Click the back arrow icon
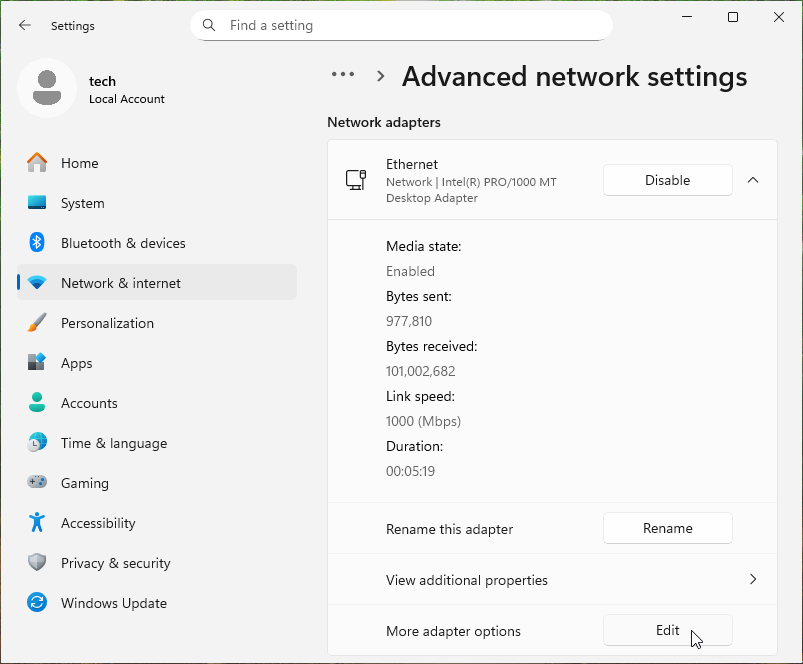 [x=25, y=25]
